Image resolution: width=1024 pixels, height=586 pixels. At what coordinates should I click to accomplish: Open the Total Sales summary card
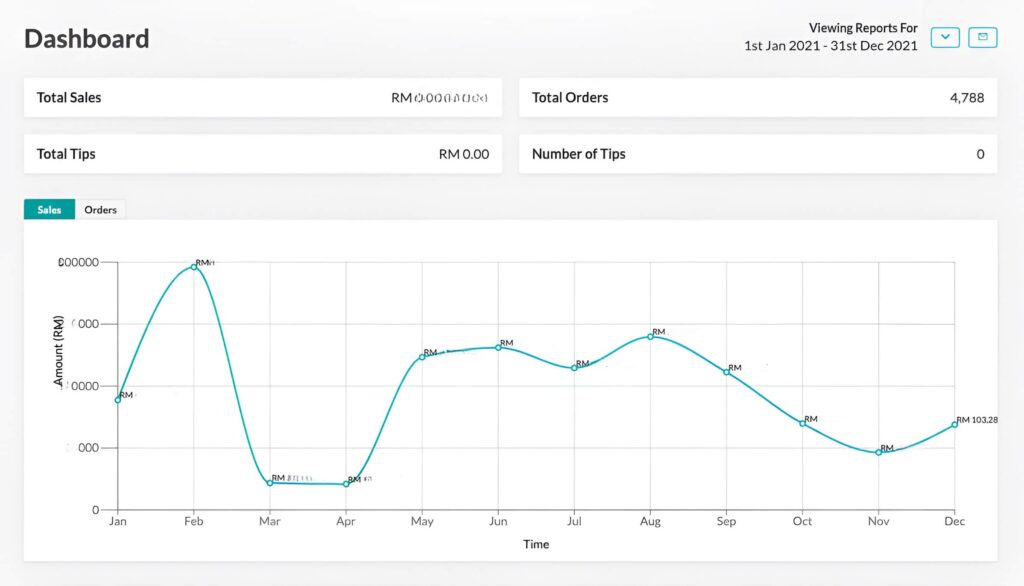click(262, 97)
